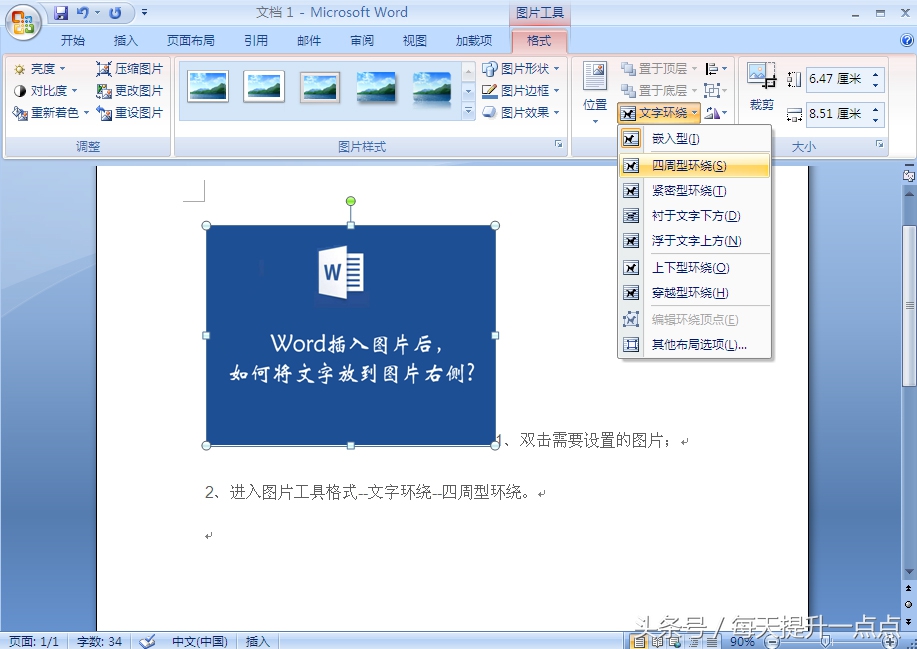Choose Through wrapping (穿越型环绕)

694,293
